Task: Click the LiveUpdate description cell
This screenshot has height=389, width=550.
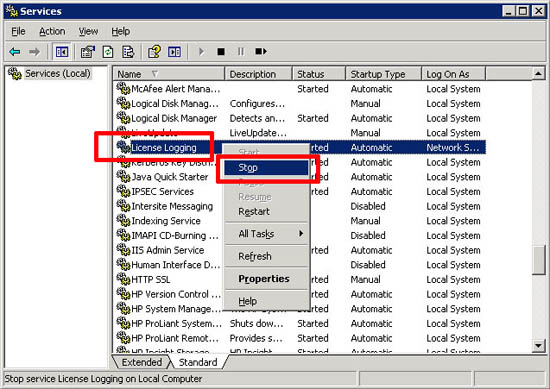Action: coord(258,133)
